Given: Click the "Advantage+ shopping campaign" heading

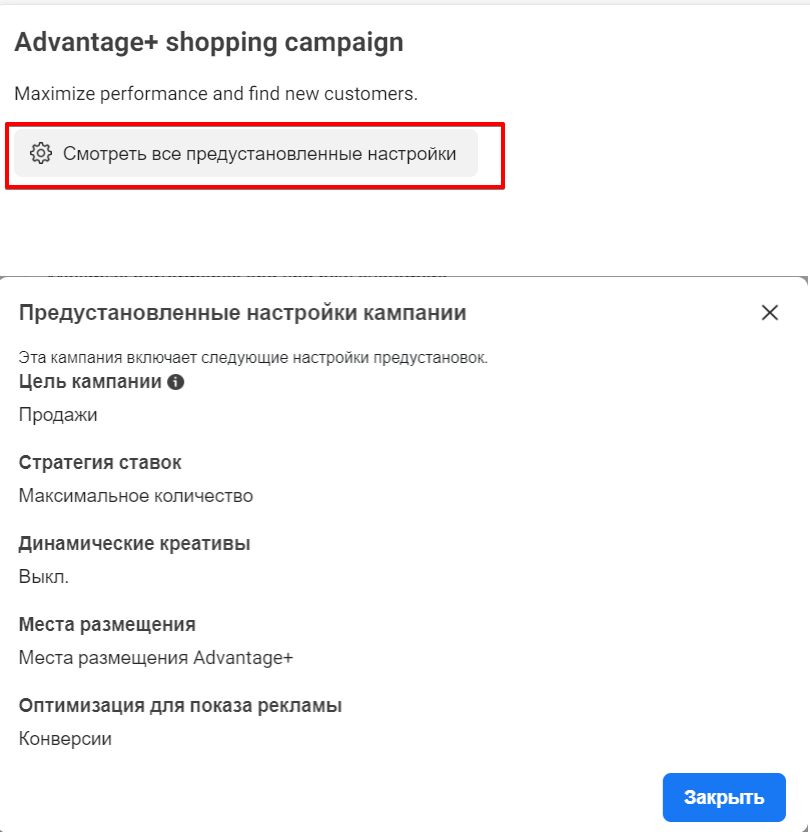Looking at the screenshot, I should (x=209, y=43).
